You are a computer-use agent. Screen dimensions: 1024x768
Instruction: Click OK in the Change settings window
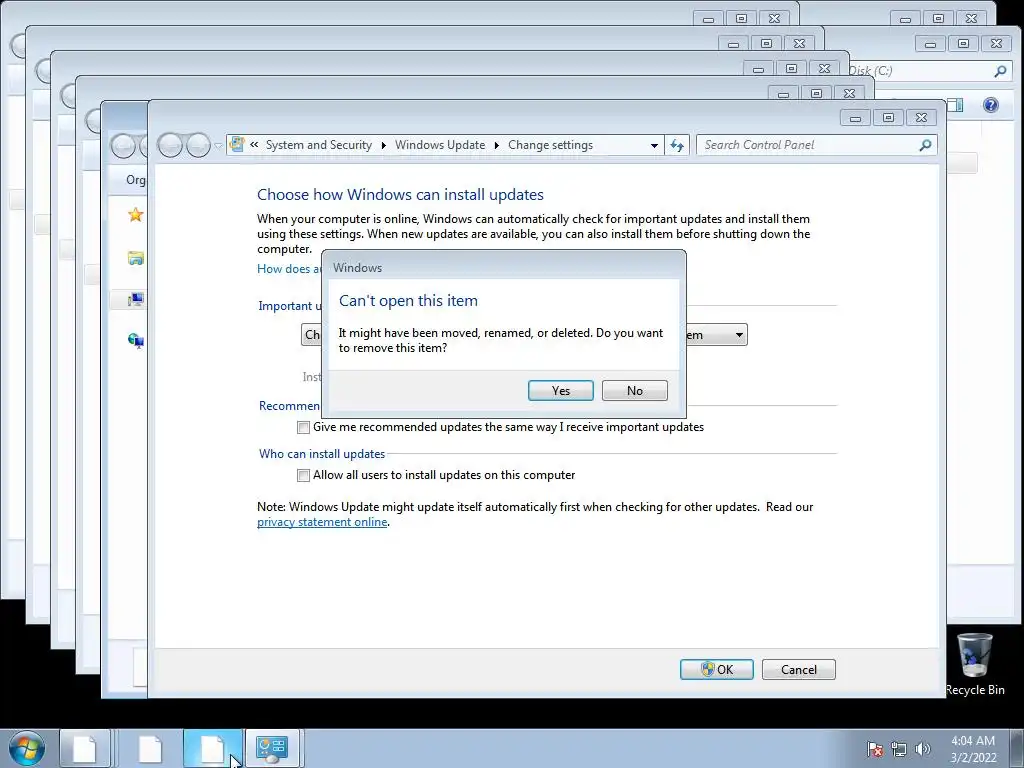pos(716,669)
